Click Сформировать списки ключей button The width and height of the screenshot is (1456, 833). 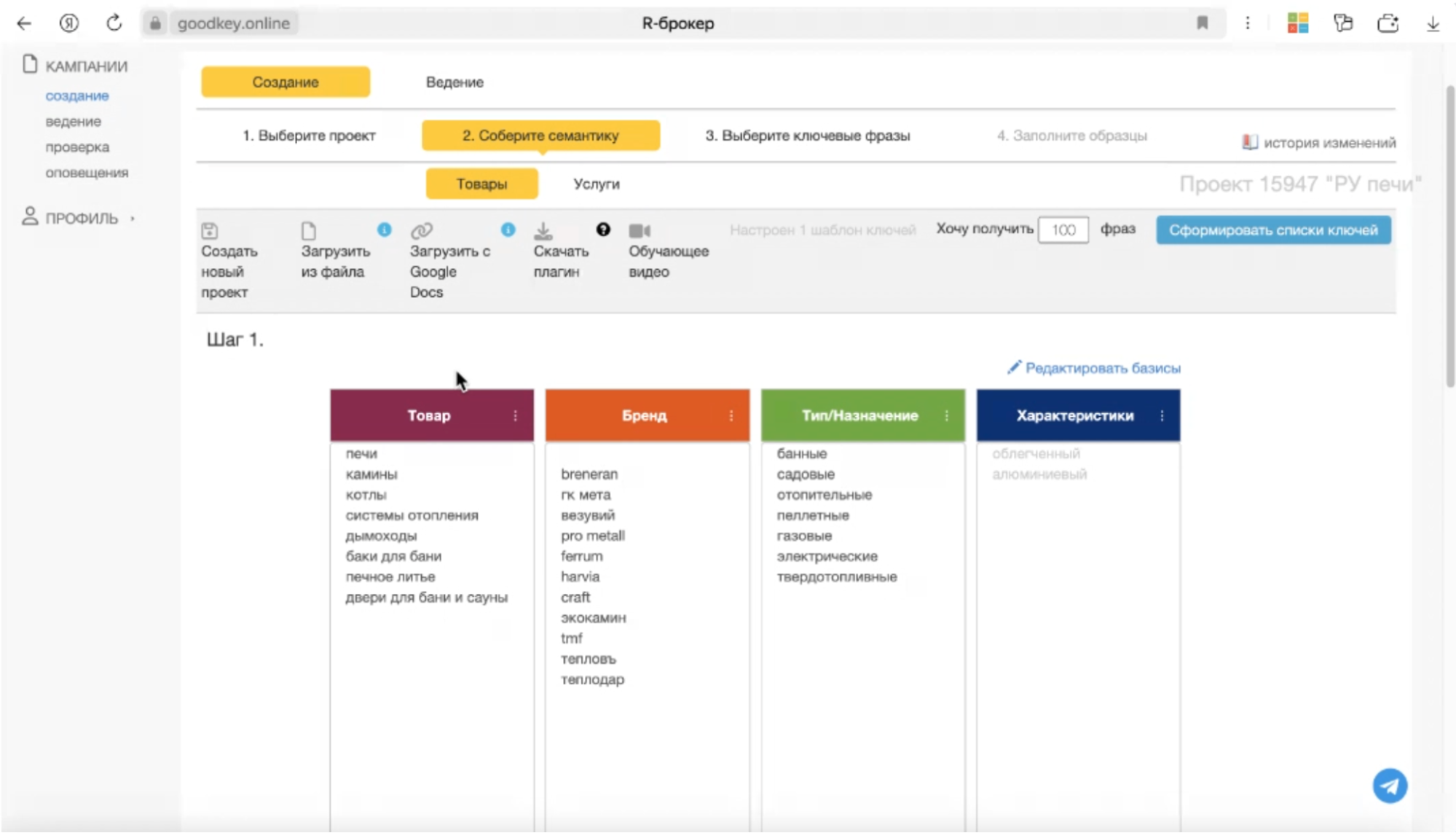pyautogui.click(x=1273, y=230)
